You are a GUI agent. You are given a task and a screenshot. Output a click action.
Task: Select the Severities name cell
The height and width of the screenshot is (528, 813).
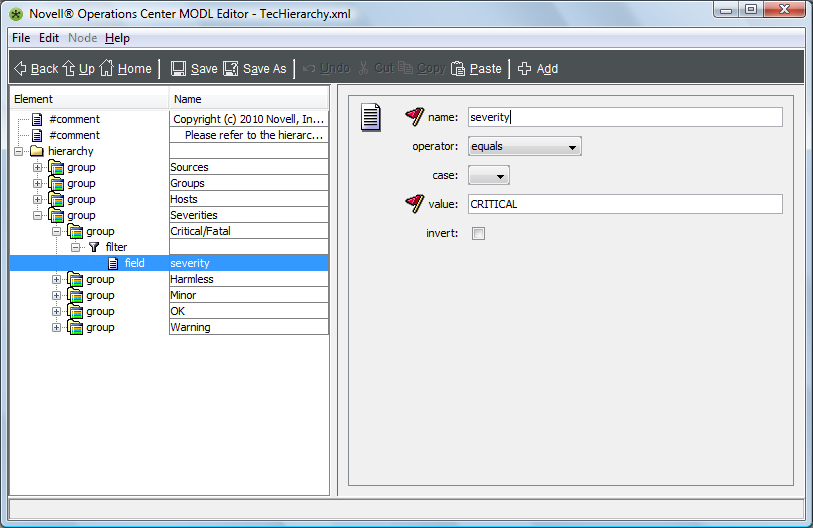click(249, 215)
